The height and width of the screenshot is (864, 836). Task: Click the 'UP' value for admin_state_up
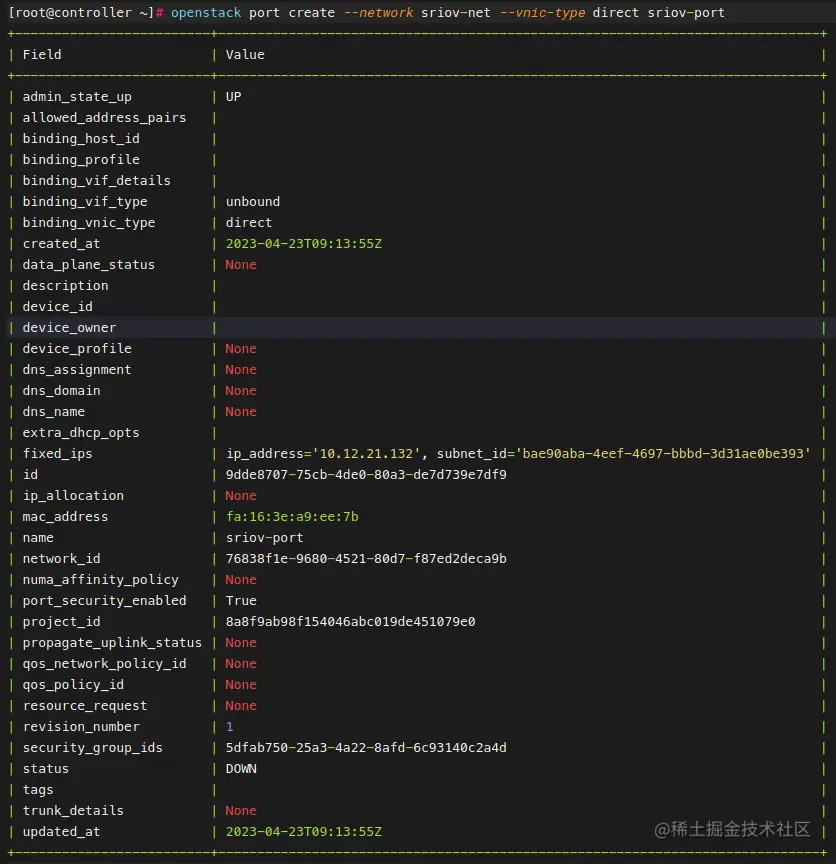pyautogui.click(x=234, y=97)
